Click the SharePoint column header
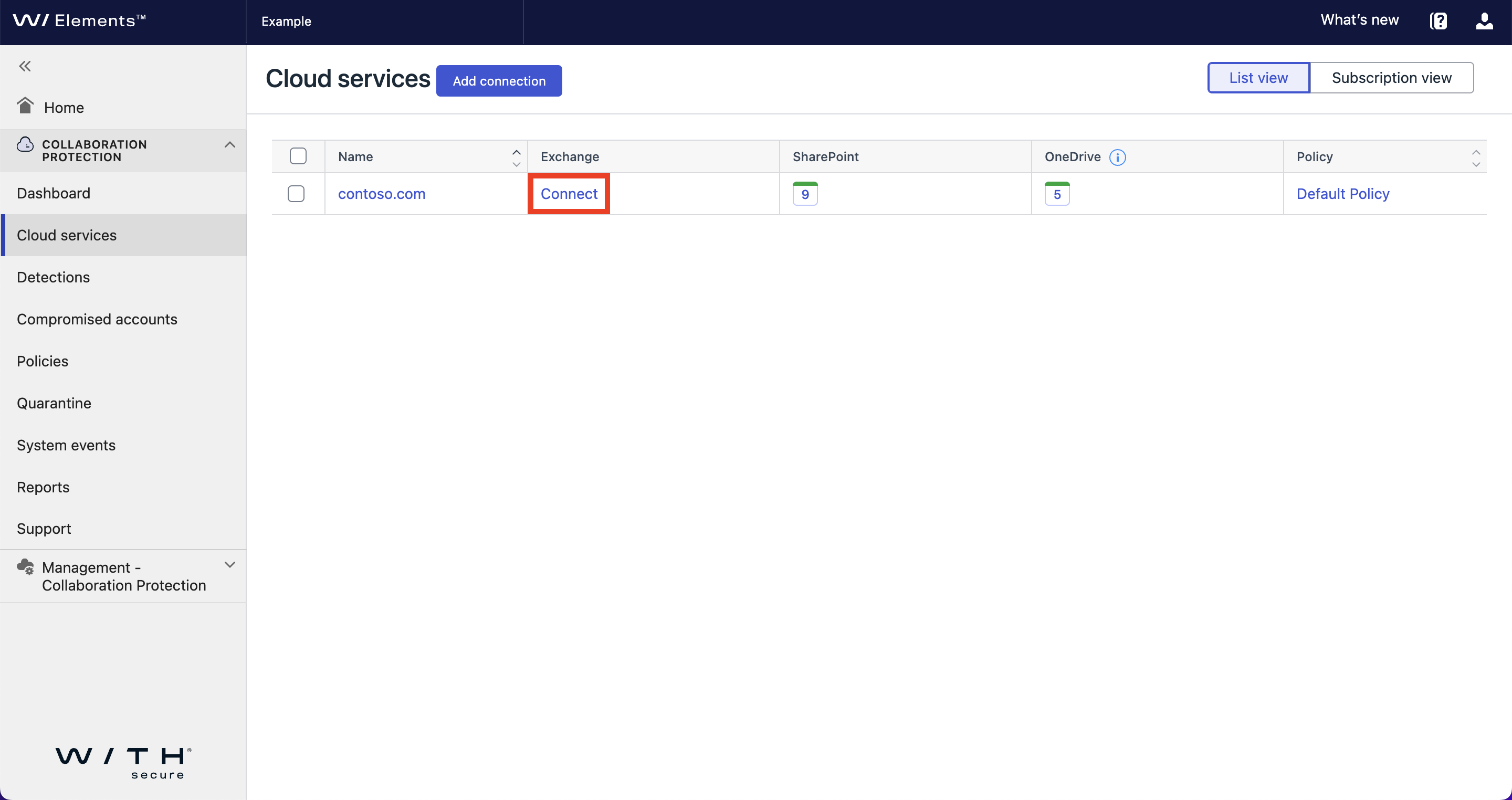 (x=825, y=157)
